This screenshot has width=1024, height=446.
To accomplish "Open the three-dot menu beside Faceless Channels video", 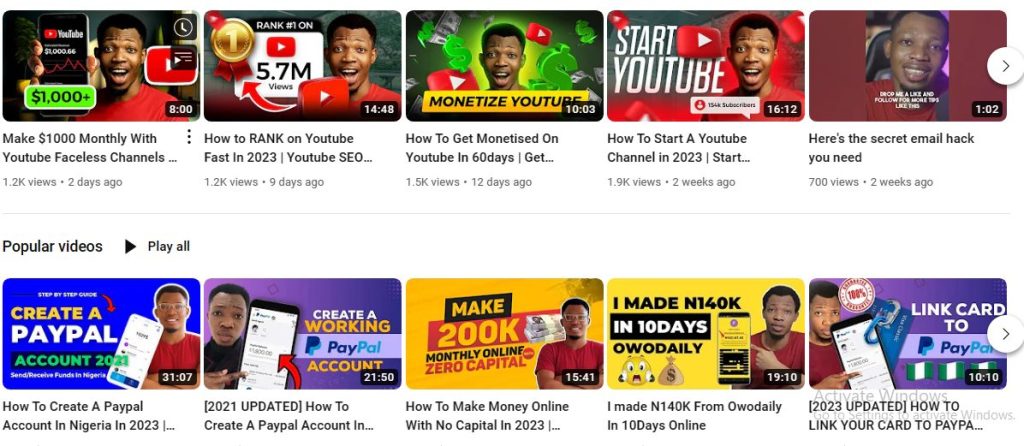I will pyautogui.click(x=189, y=136).
